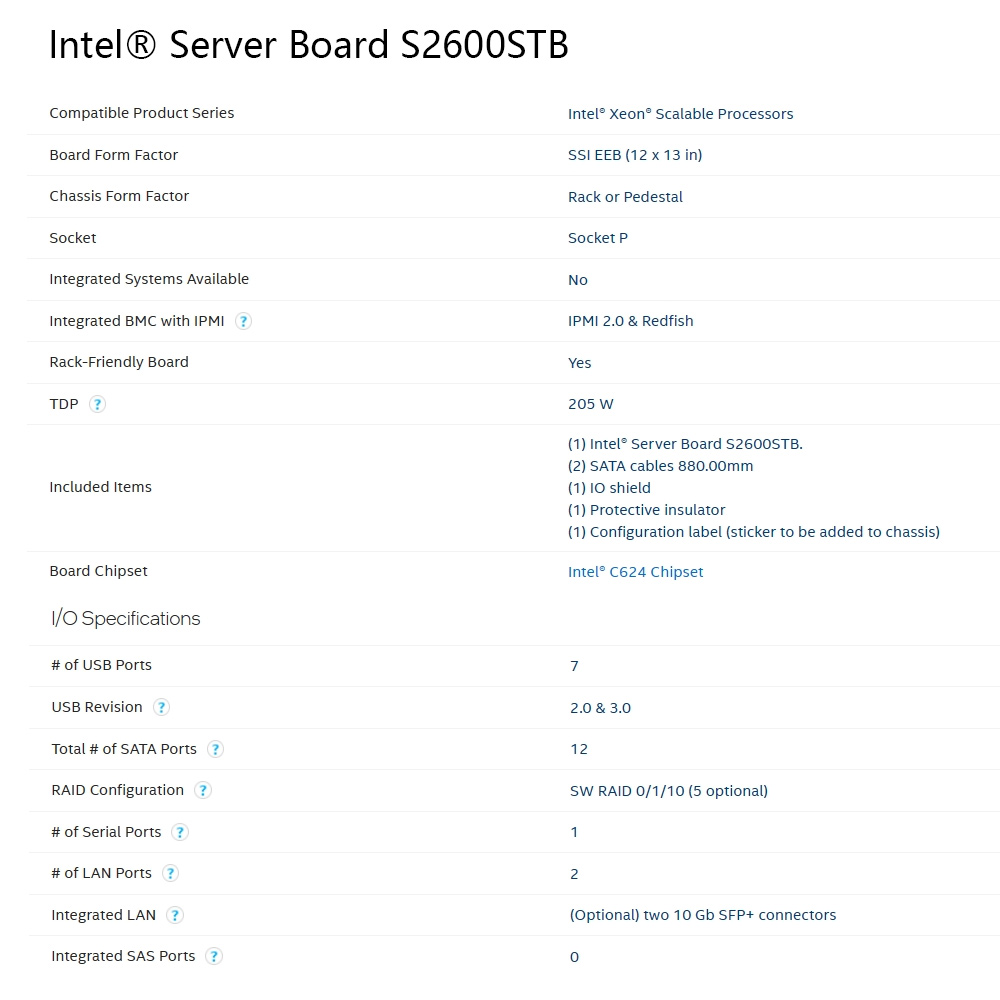Viewport: 1000px width, 1000px height.
Task: Select value SSI EEB (12 x 13 in)
Action: tap(635, 155)
